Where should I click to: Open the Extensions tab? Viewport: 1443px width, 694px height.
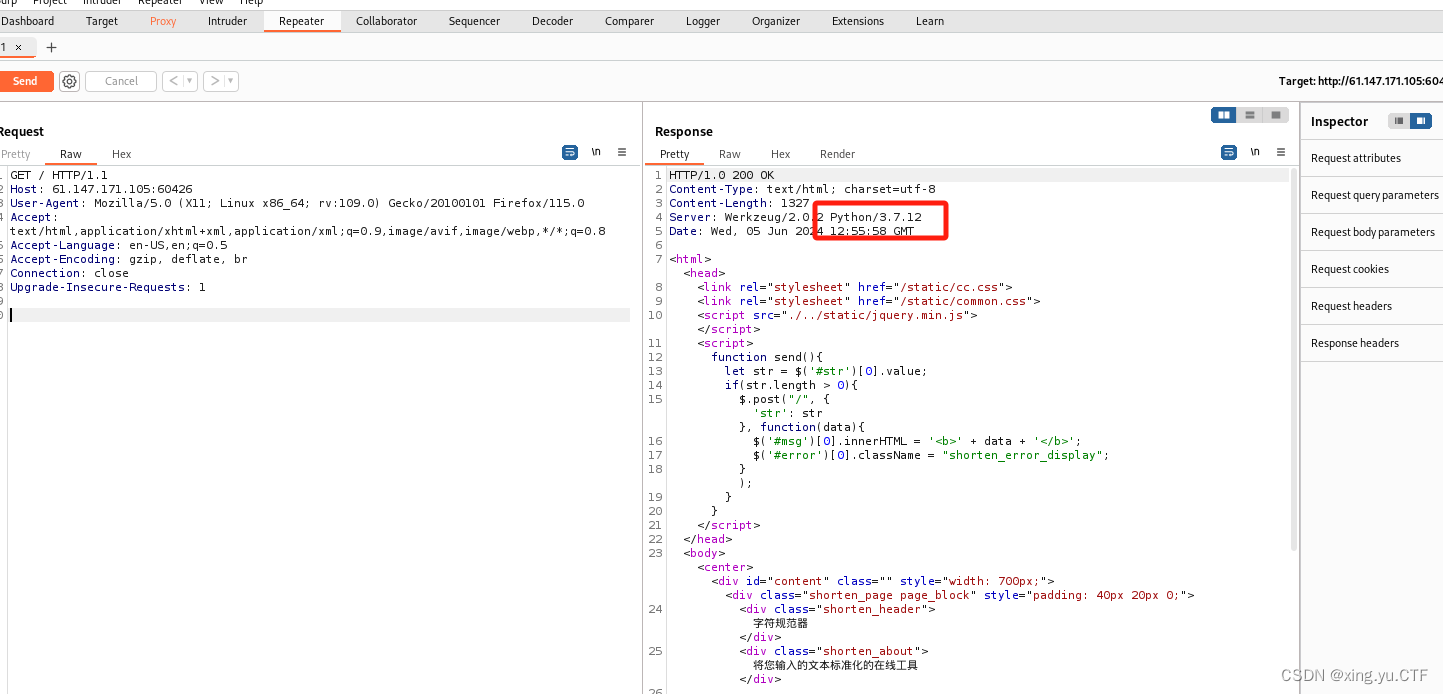click(x=858, y=21)
